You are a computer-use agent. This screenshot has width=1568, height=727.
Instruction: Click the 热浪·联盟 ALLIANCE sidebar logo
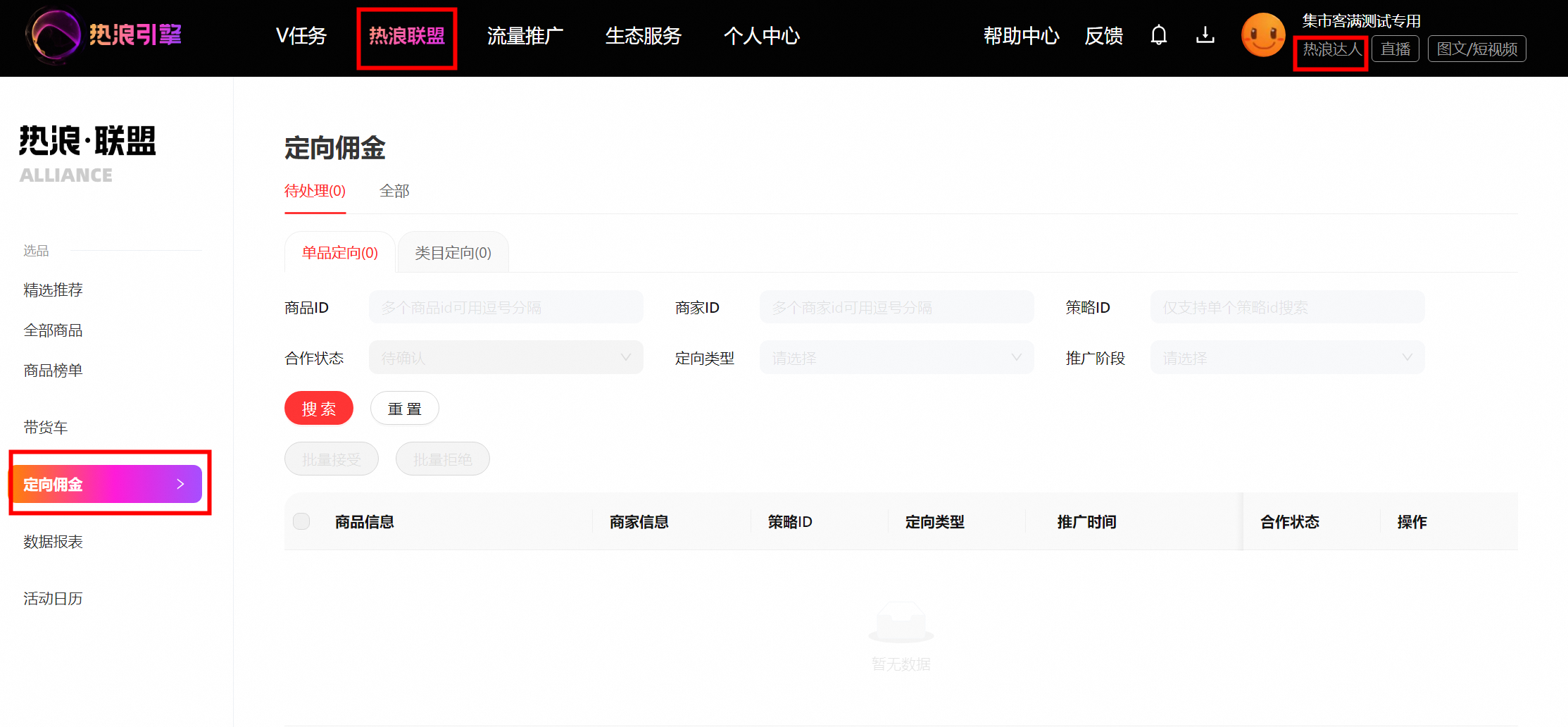pyautogui.click(x=87, y=155)
